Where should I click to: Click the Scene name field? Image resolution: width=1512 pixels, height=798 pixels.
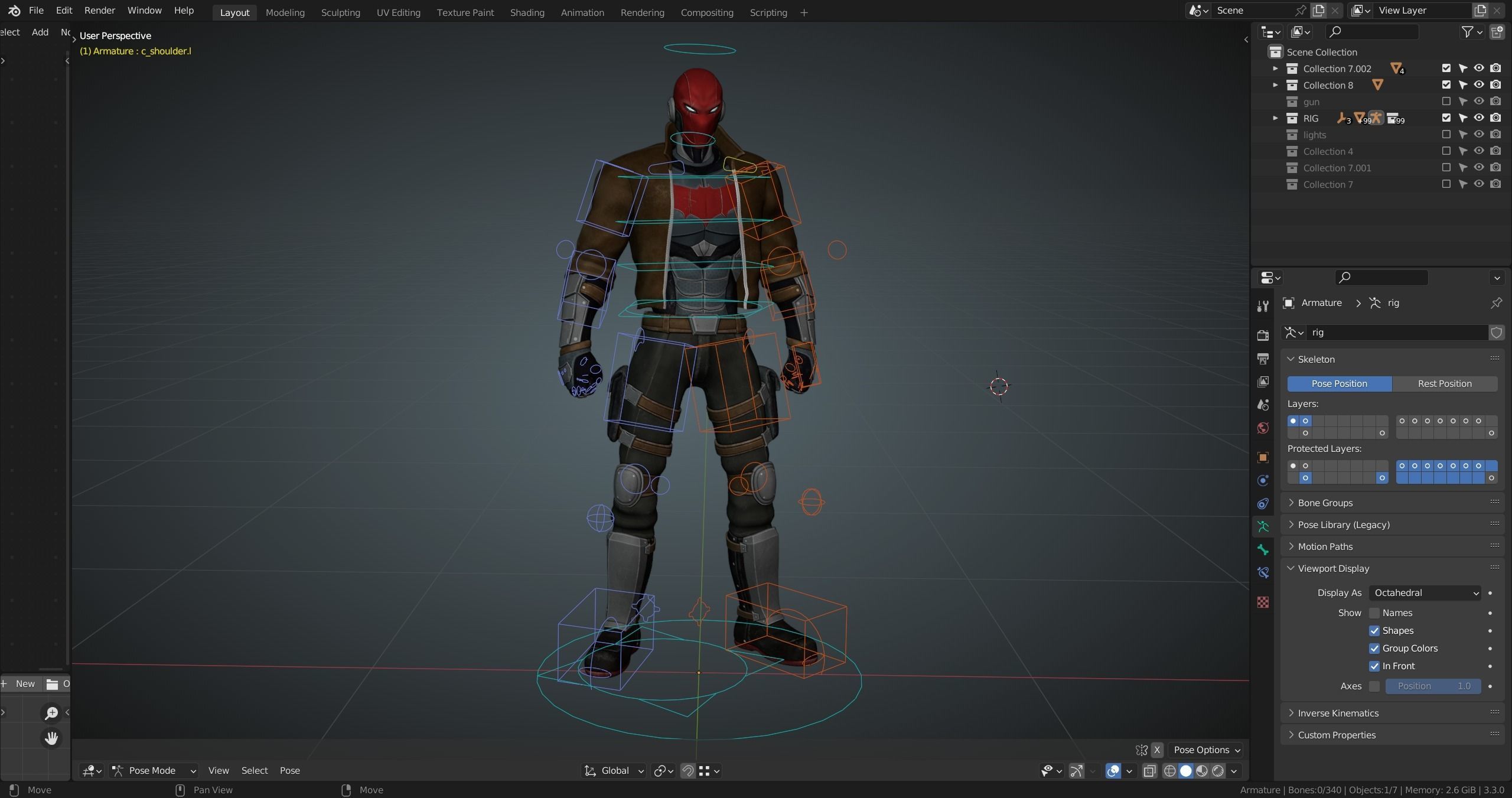click(1253, 11)
